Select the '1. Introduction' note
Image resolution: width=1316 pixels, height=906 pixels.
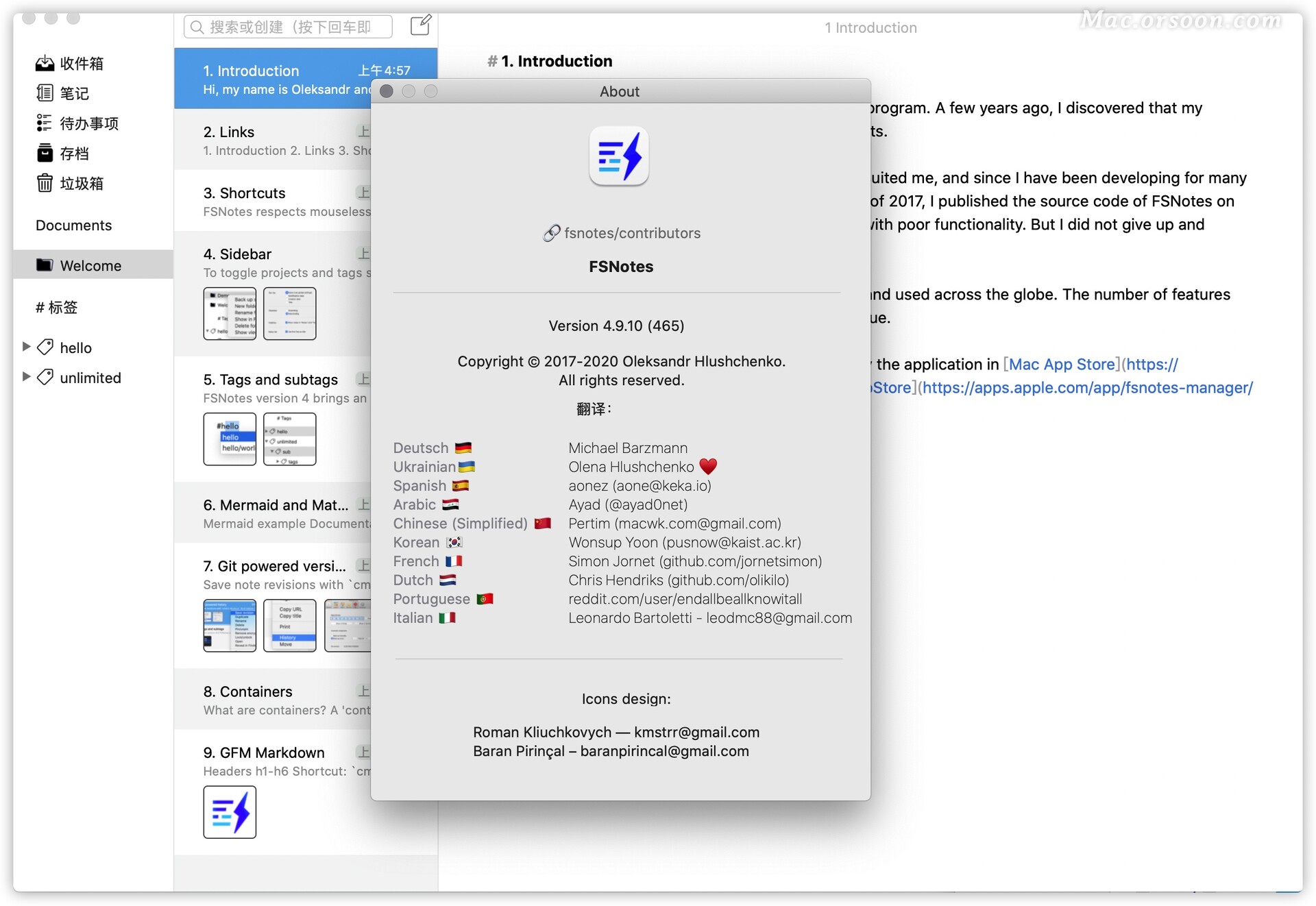pyautogui.click(x=306, y=79)
